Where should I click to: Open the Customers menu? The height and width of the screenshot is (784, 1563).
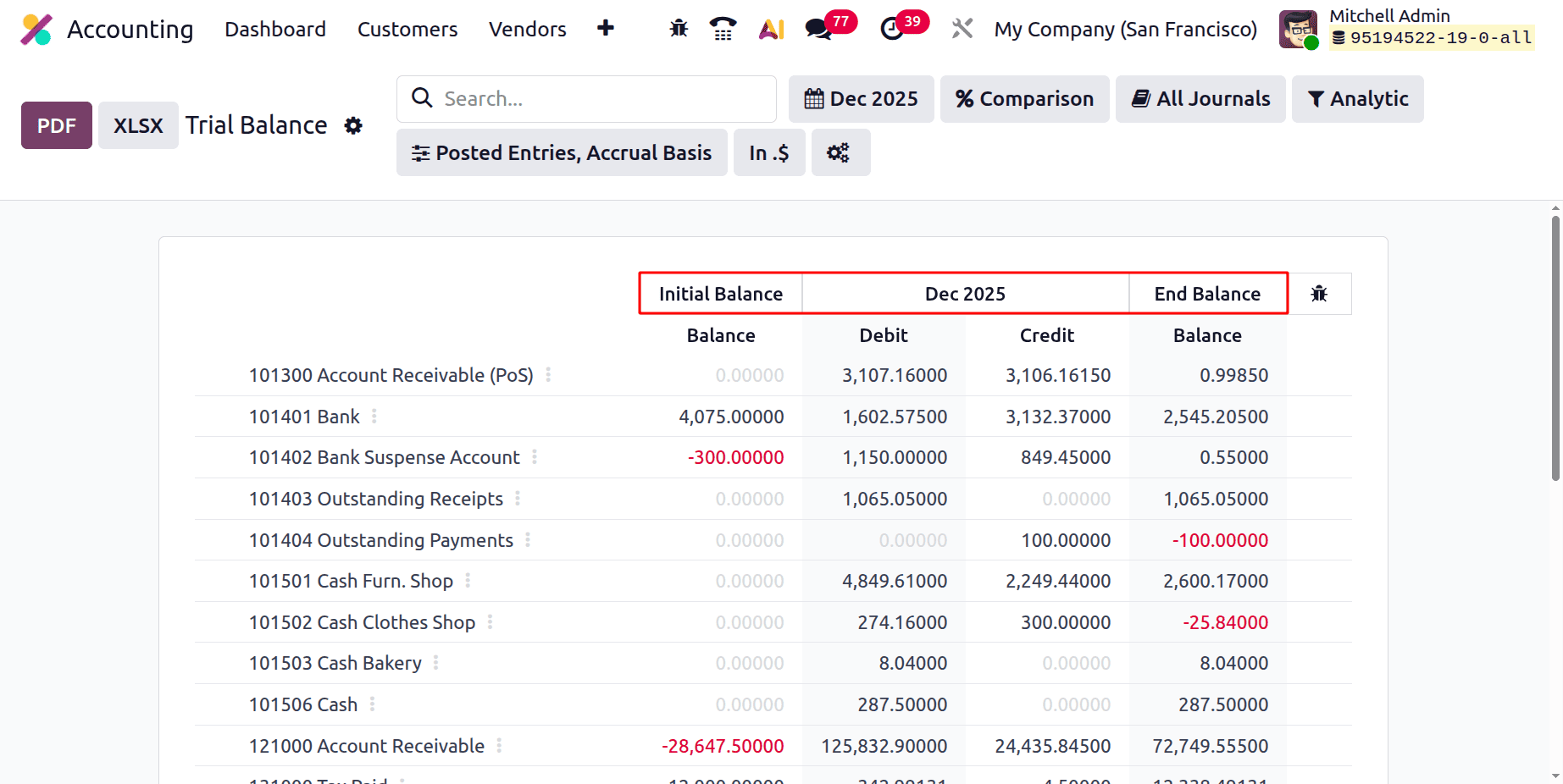407,30
